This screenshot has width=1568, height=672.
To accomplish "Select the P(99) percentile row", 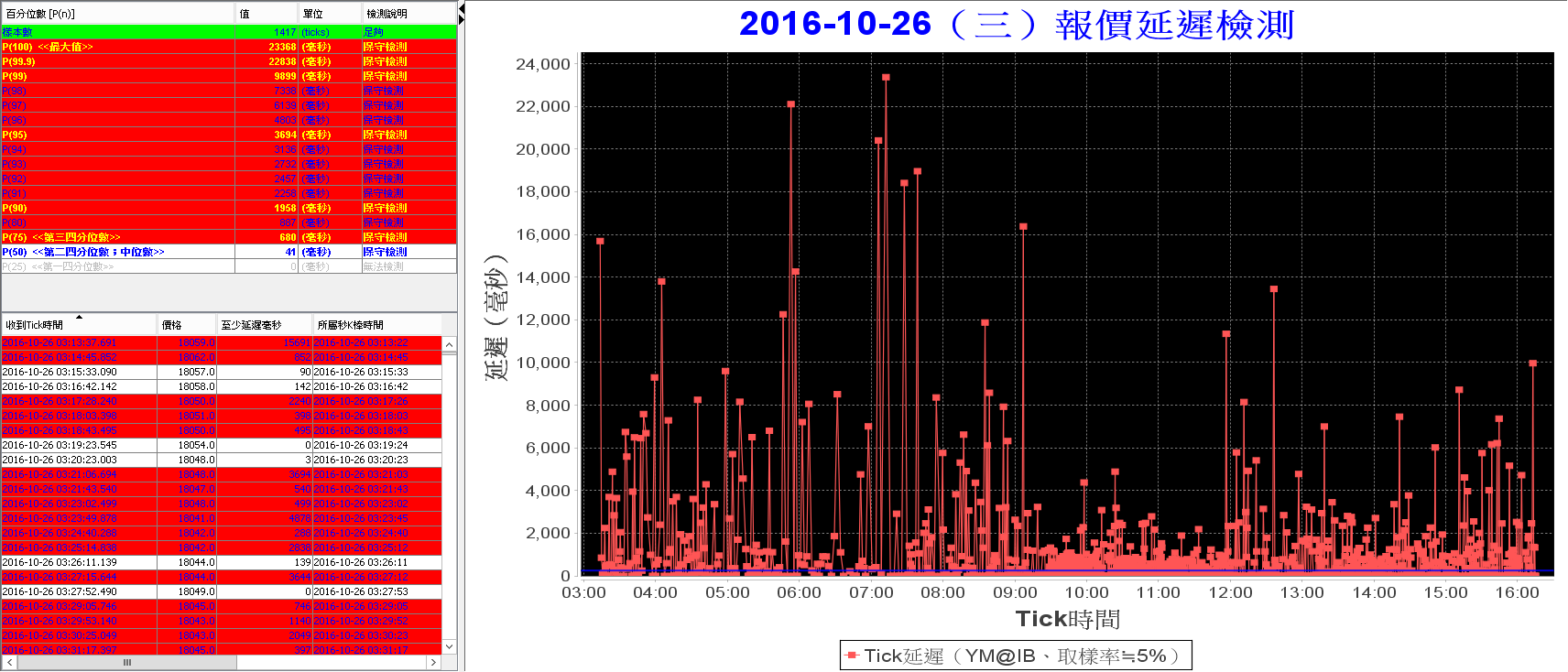I will point(229,76).
